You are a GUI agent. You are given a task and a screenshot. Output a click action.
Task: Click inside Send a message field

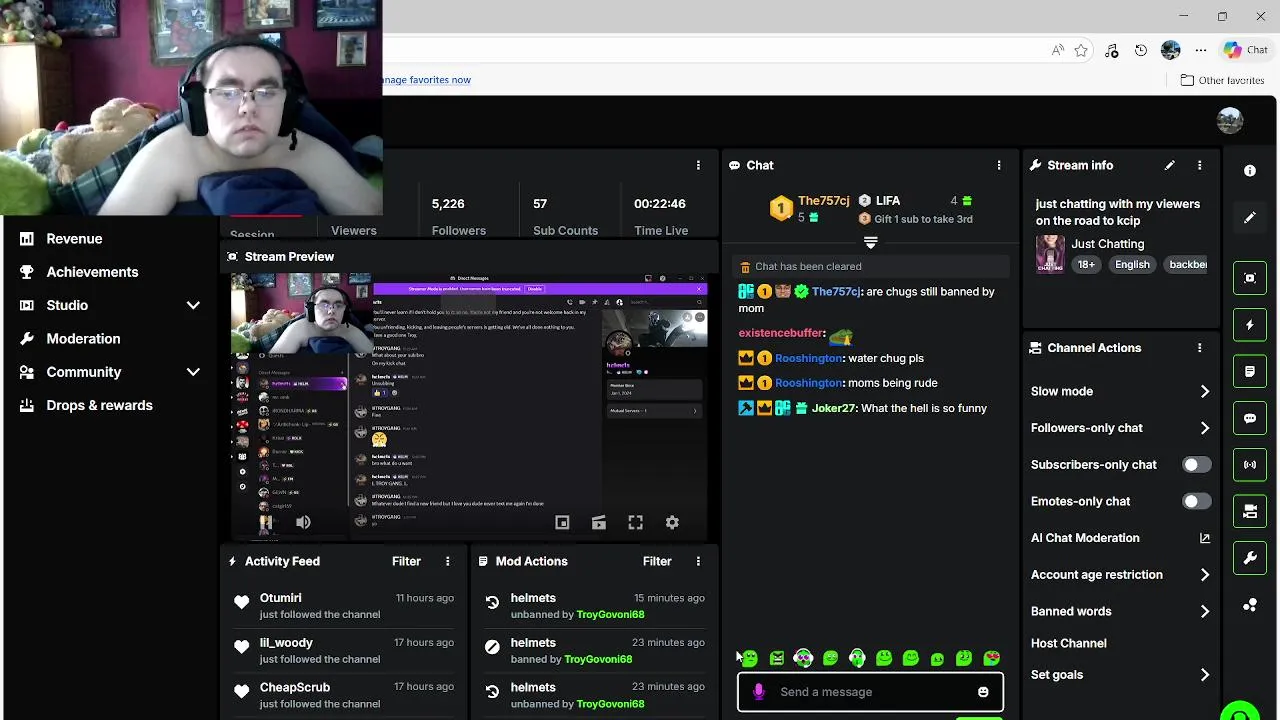coord(870,692)
